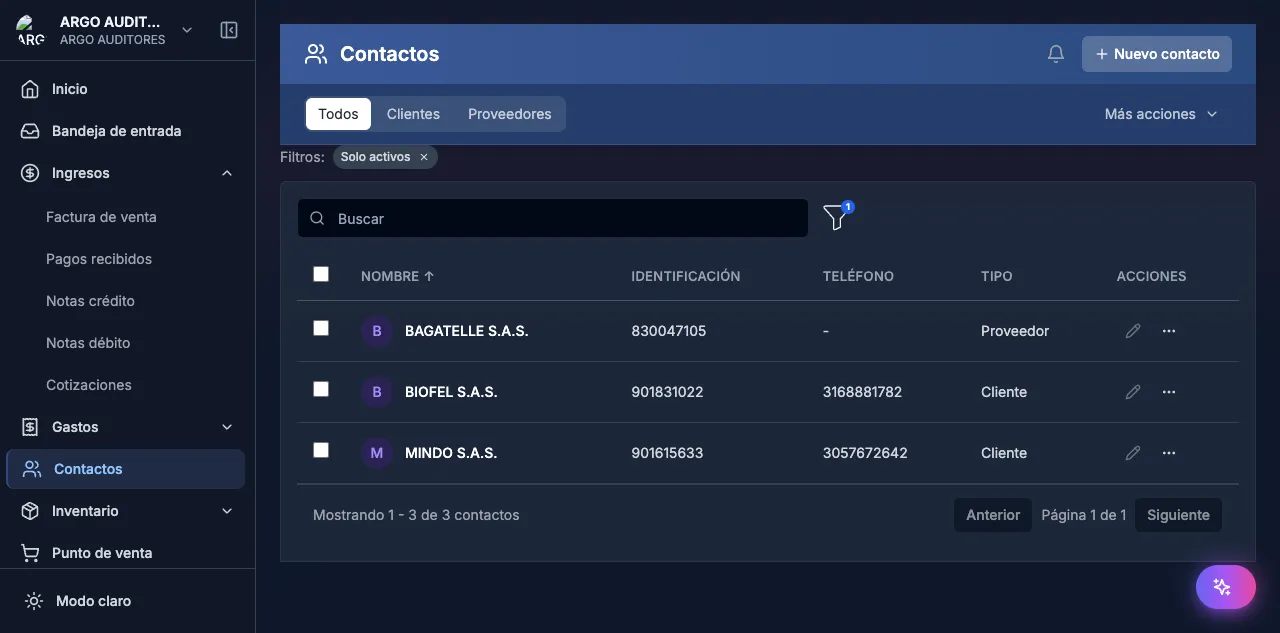This screenshot has width=1280, height=633.
Task: Launch the AI assistant floating button
Action: pos(1225,586)
